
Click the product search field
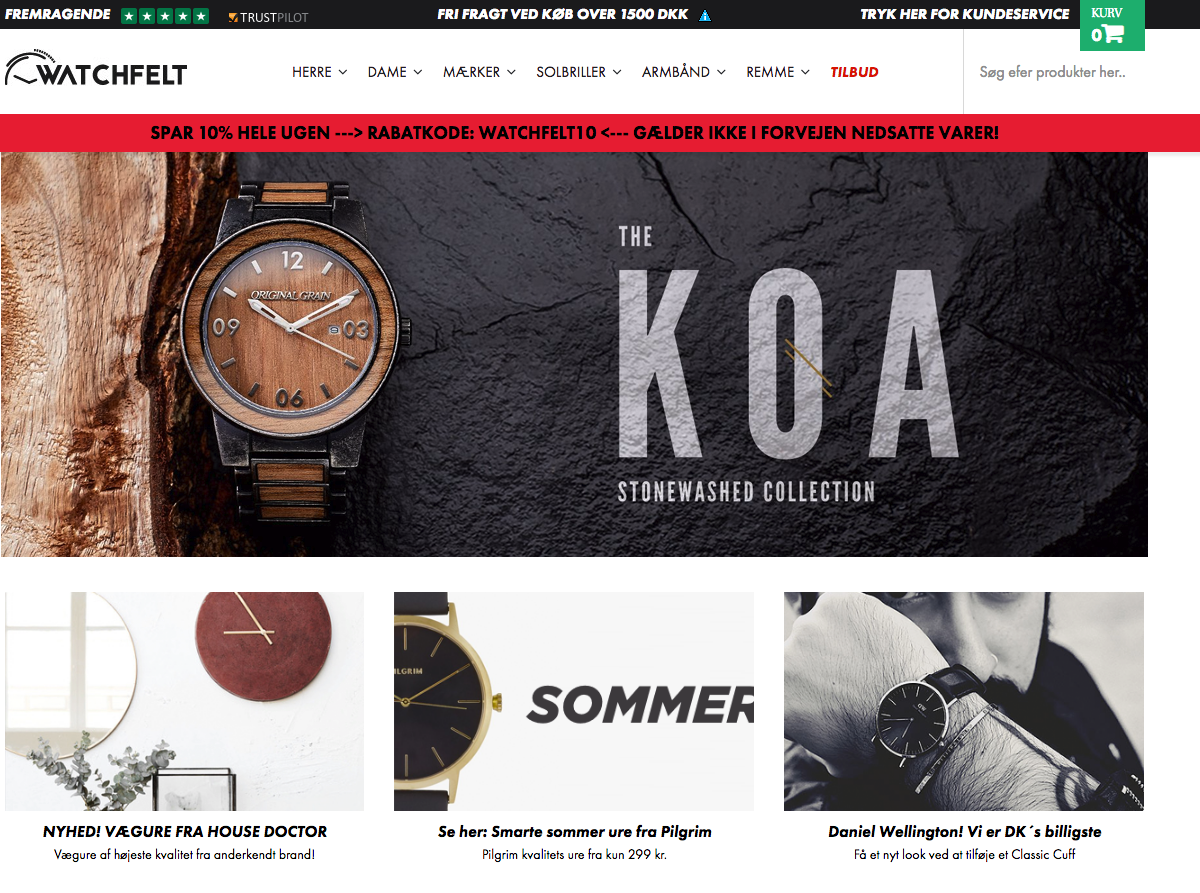click(x=1080, y=72)
